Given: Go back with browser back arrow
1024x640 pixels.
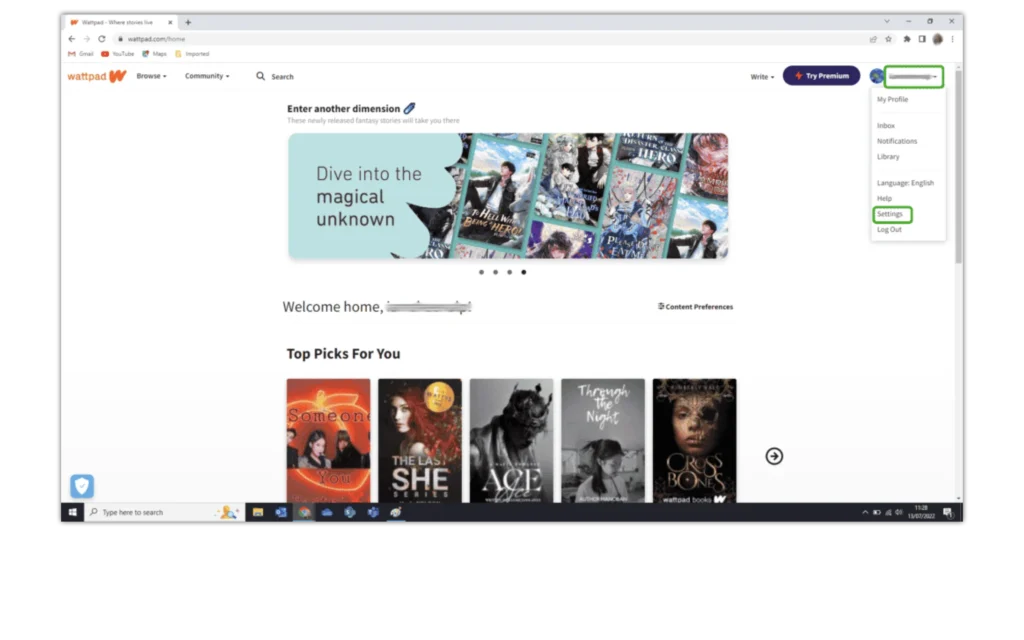Looking at the screenshot, I should tap(72, 39).
